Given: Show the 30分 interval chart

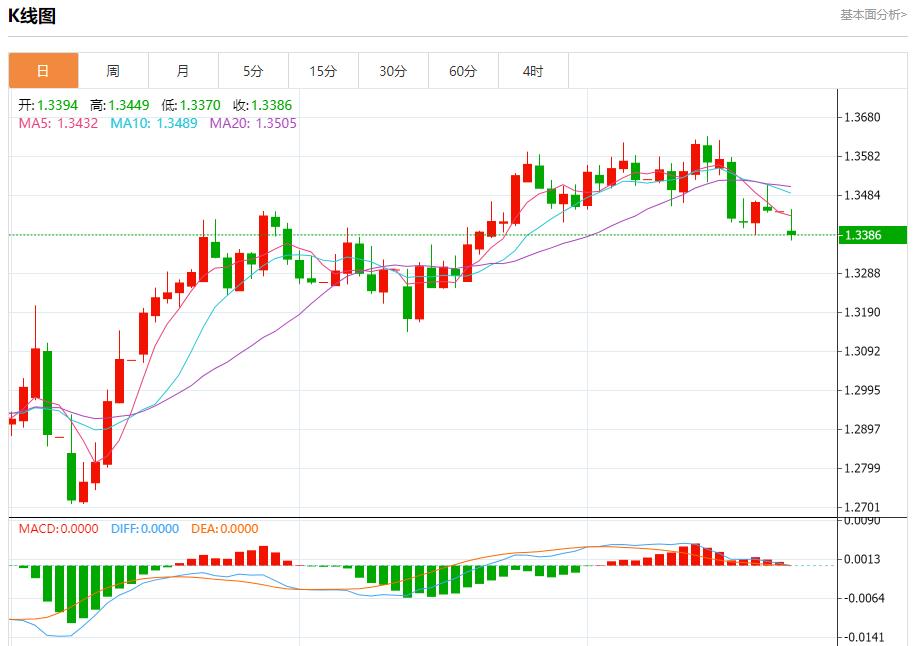Looking at the screenshot, I should point(393,71).
